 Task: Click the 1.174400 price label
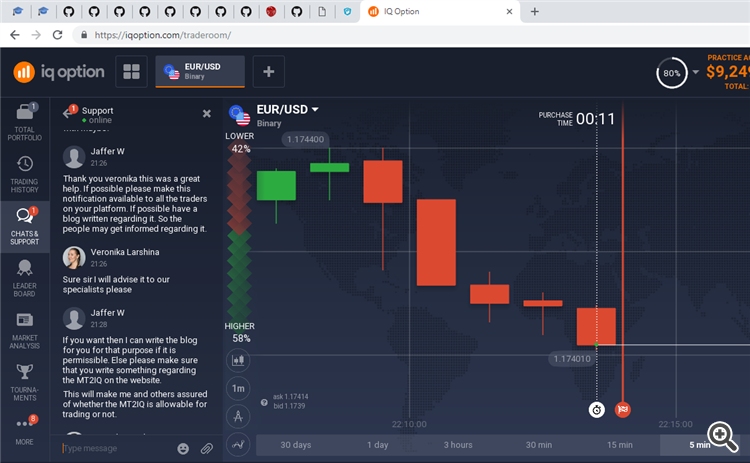coord(305,139)
